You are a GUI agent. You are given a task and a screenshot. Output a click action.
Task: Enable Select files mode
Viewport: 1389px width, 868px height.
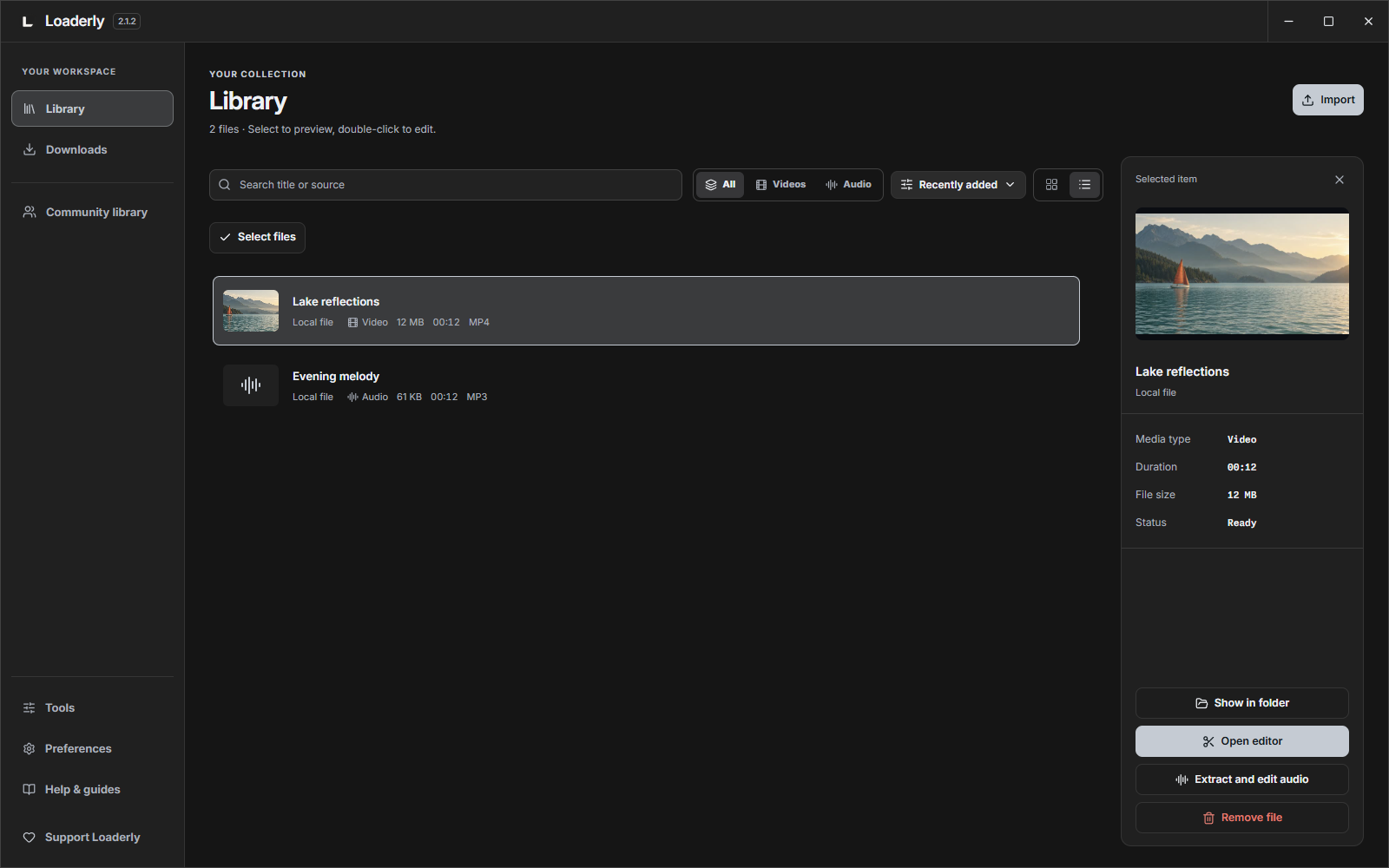[x=257, y=237]
